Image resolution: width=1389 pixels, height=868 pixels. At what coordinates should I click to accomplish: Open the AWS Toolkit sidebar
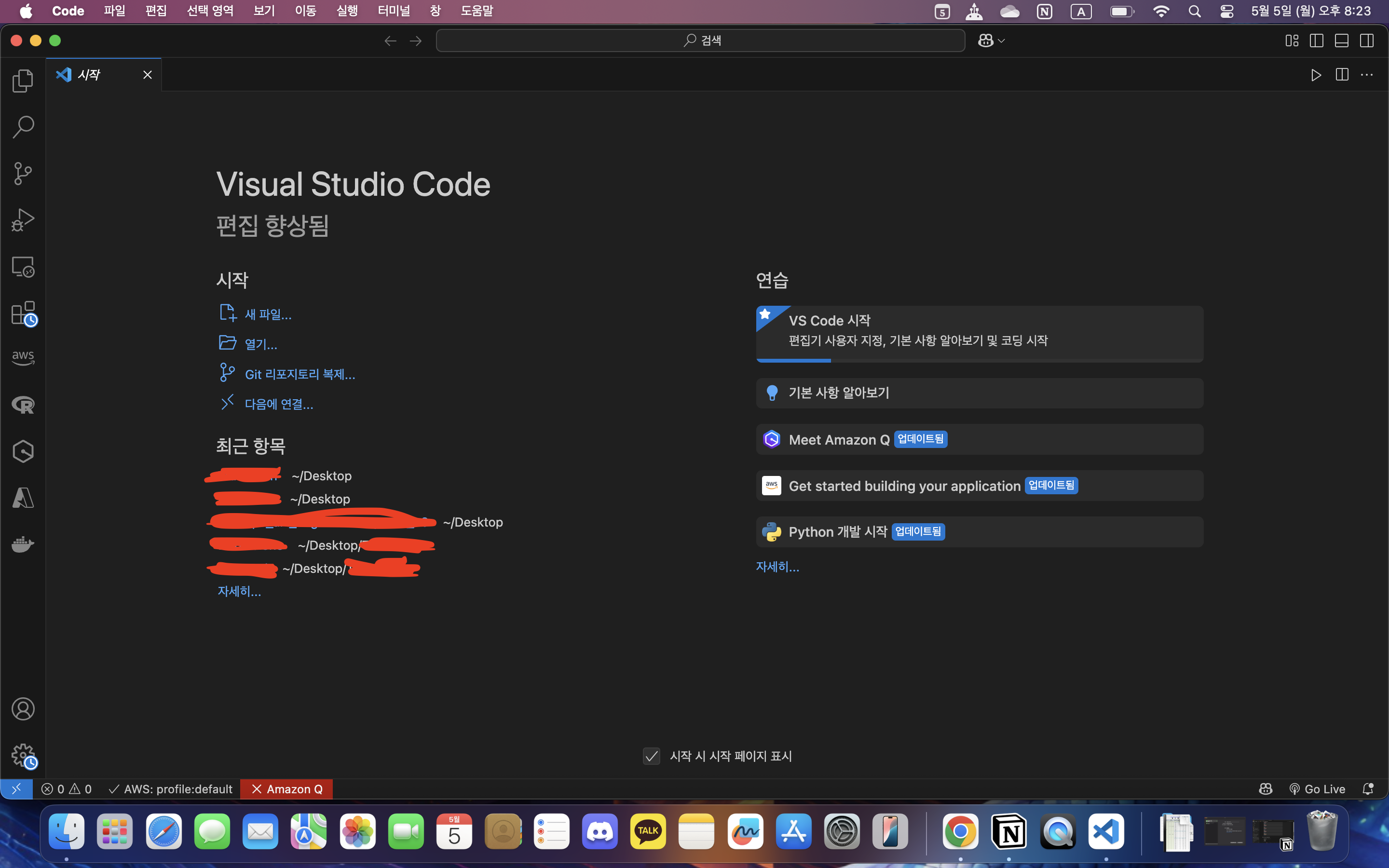click(23, 357)
